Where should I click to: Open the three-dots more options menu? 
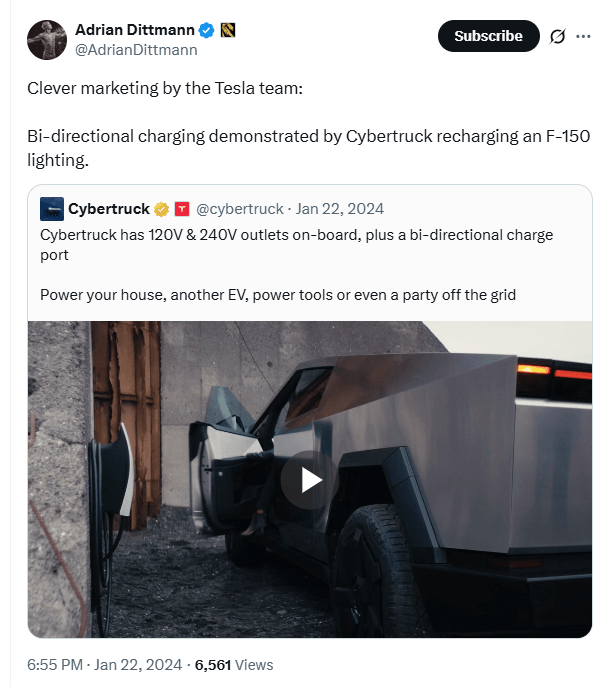583,36
